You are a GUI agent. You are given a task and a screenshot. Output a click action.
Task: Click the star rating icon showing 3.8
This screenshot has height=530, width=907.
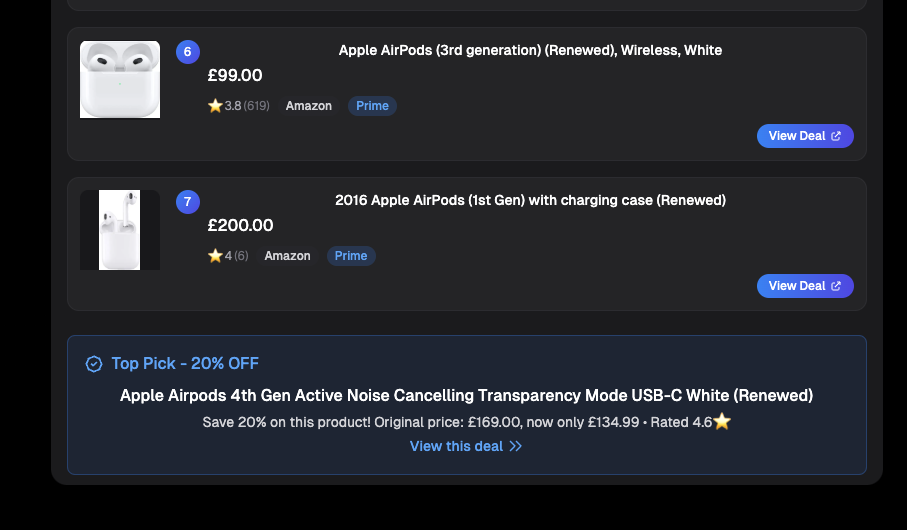[215, 106]
